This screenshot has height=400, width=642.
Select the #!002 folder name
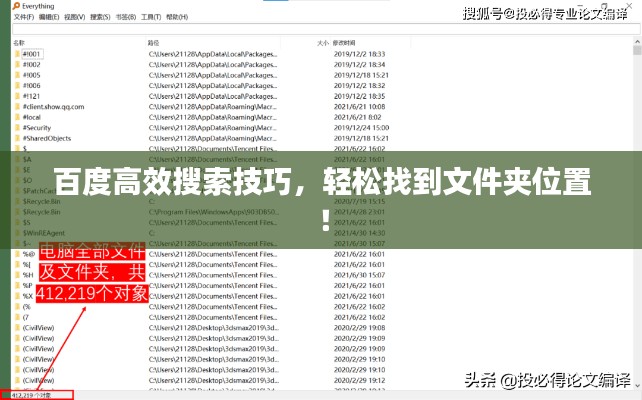tap(32, 65)
